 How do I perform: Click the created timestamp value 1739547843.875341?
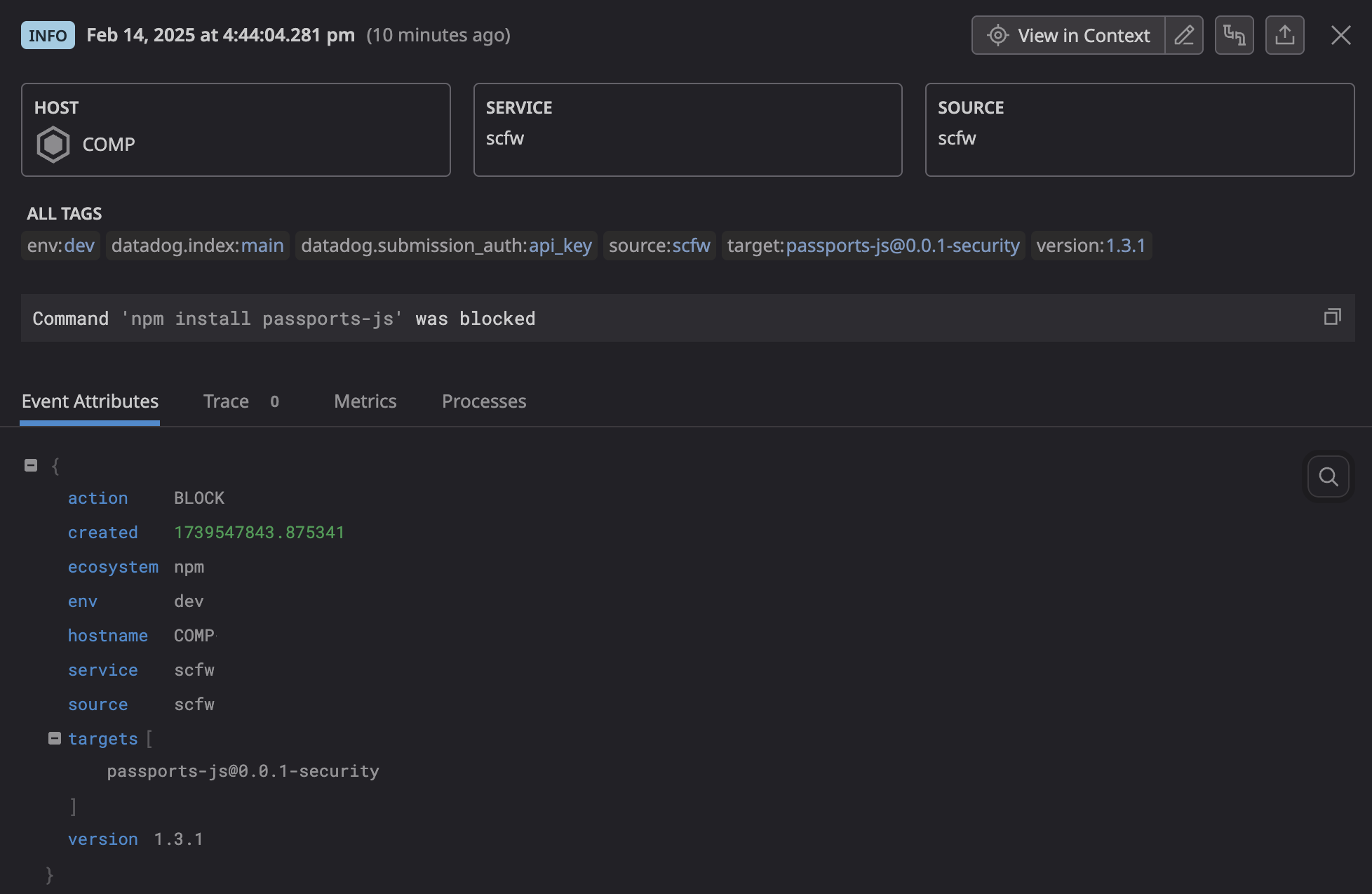[259, 532]
